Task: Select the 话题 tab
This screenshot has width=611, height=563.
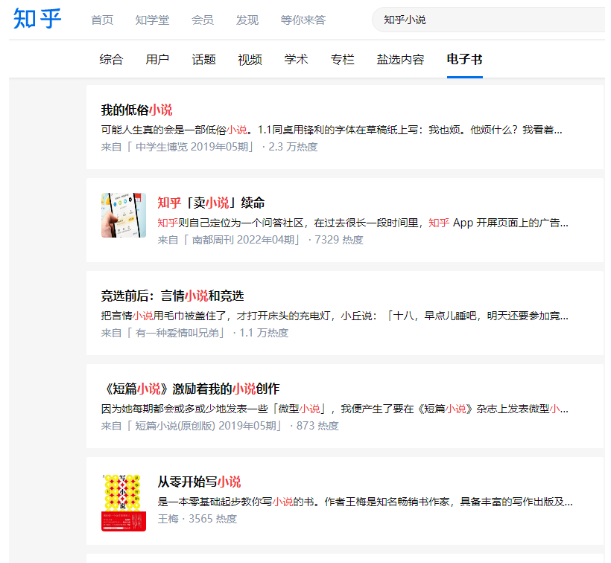Action: click(x=204, y=60)
